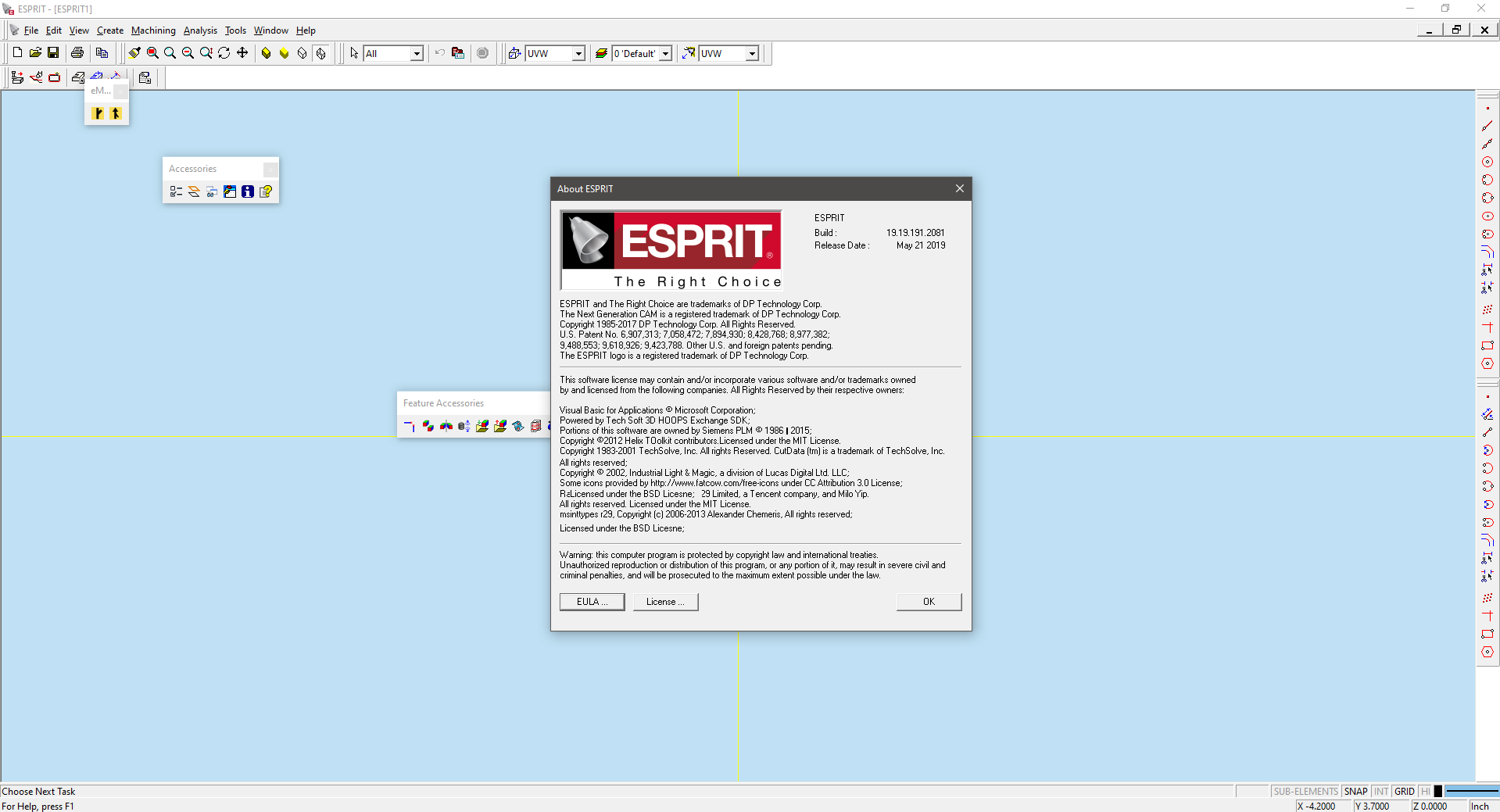Click the orange layers icon in Accessories toolbar
This screenshot has width=1500, height=812.
click(x=194, y=191)
